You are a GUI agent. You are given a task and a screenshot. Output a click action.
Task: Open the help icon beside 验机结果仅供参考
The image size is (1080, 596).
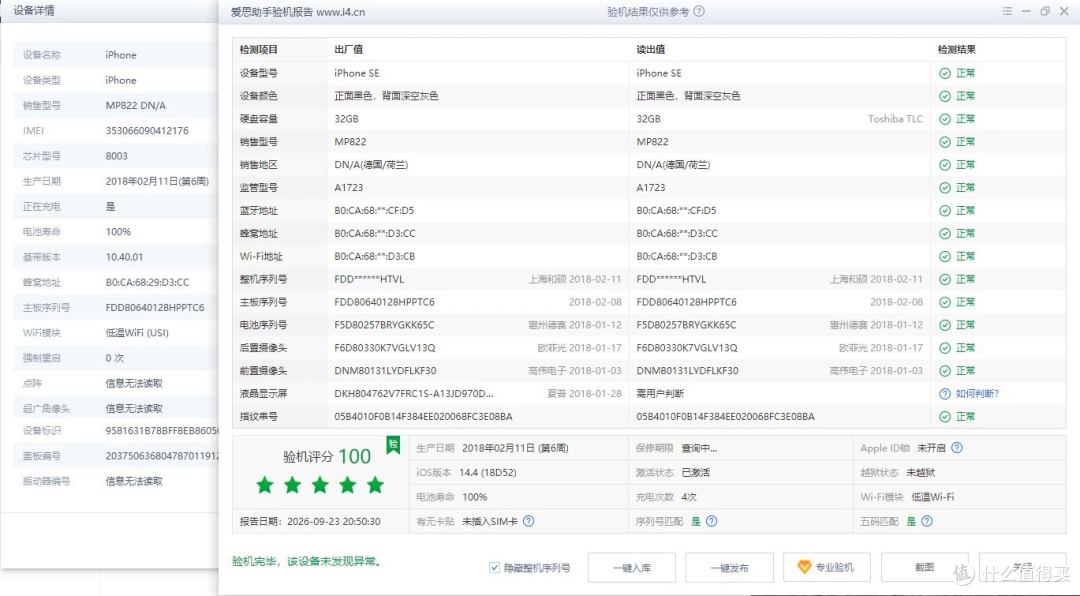pyautogui.click(x=699, y=12)
